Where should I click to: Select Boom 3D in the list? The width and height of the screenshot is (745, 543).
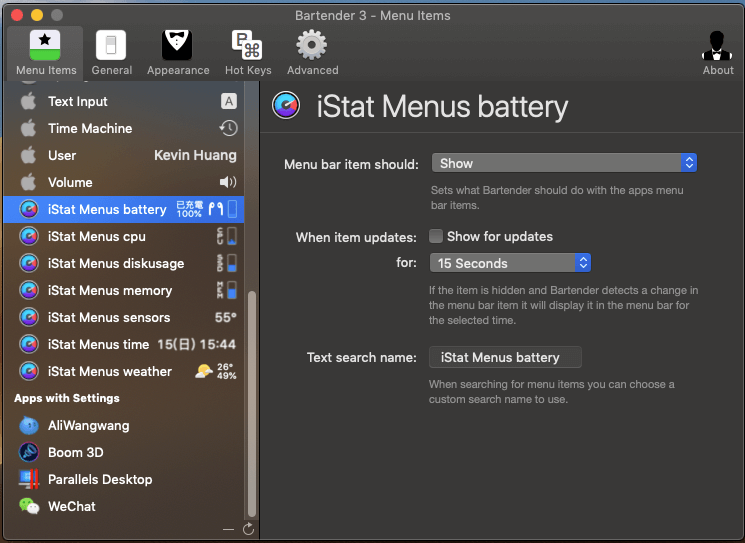(x=124, y=452)
